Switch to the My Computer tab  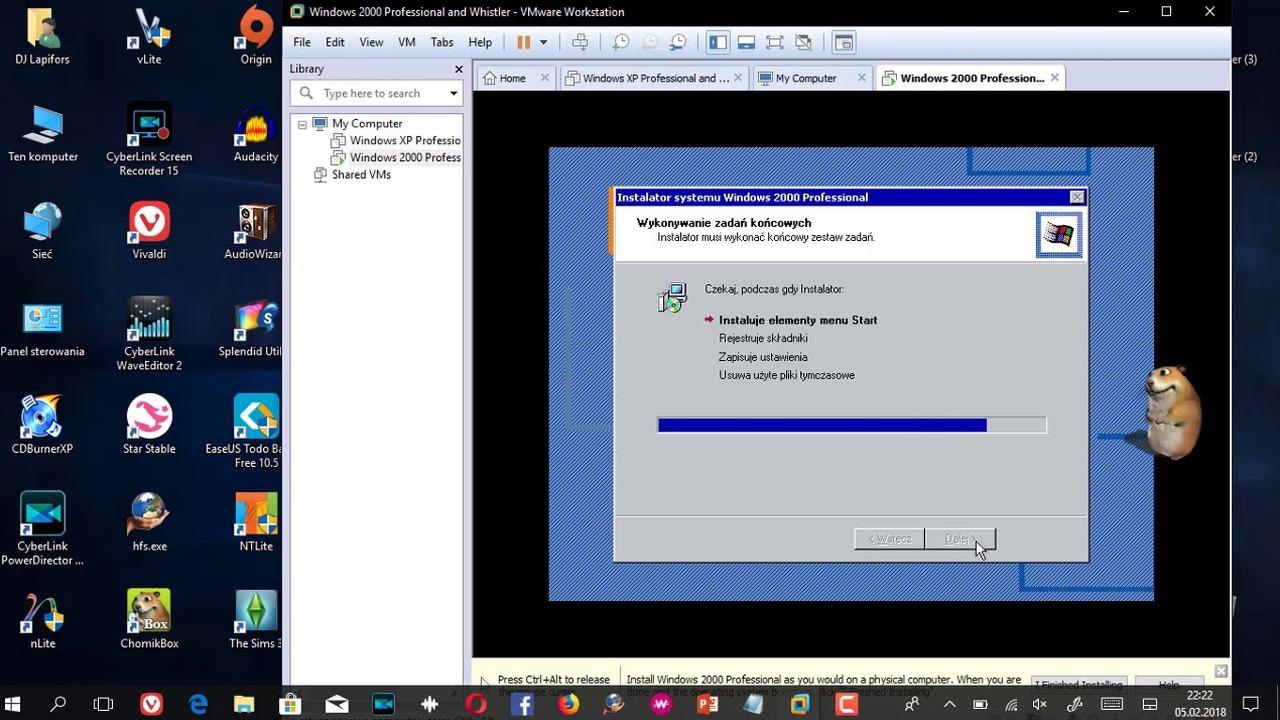point(806,77)
